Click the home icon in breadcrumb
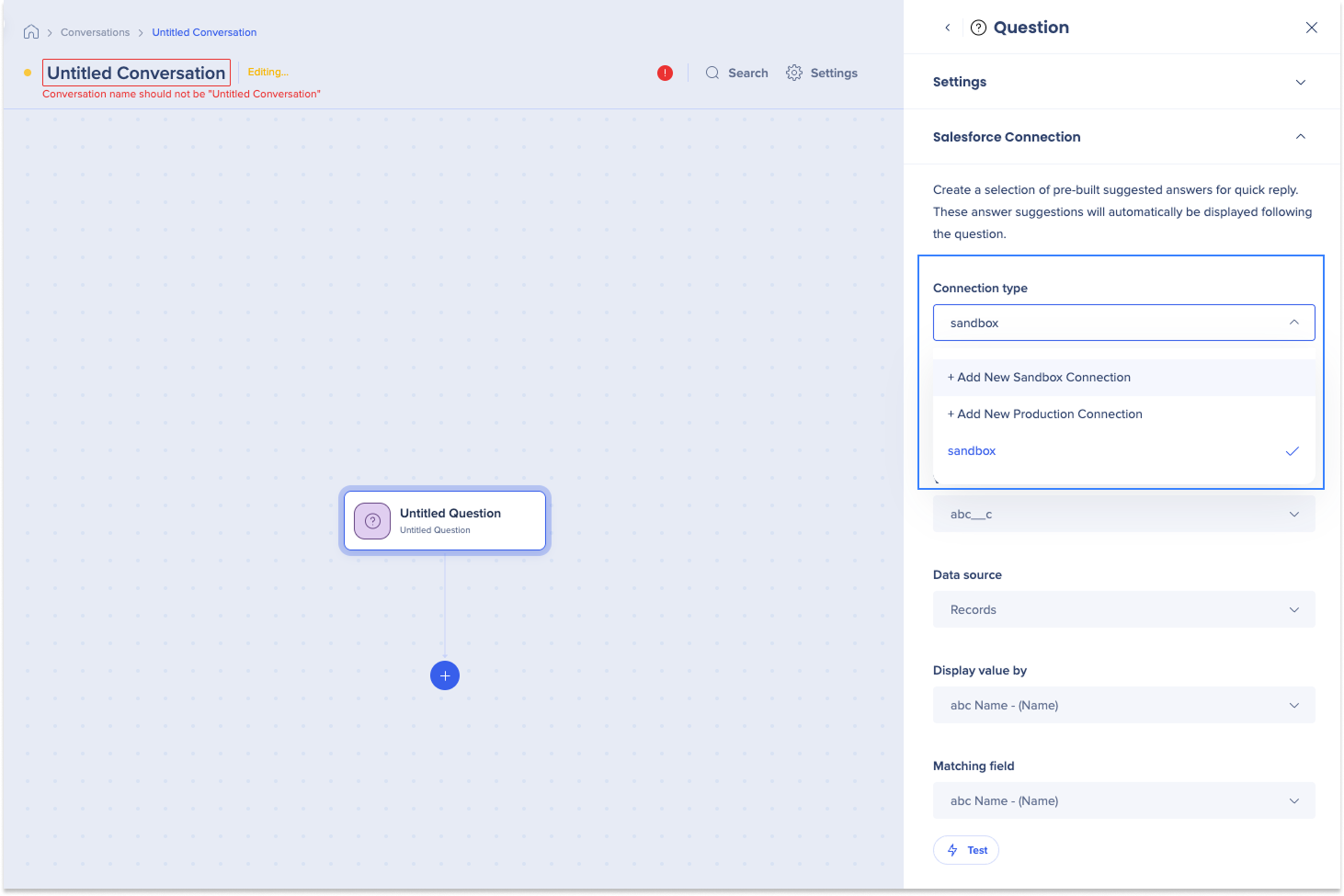Viewport: 1344px width, 896px height. [x=31, y=32]
